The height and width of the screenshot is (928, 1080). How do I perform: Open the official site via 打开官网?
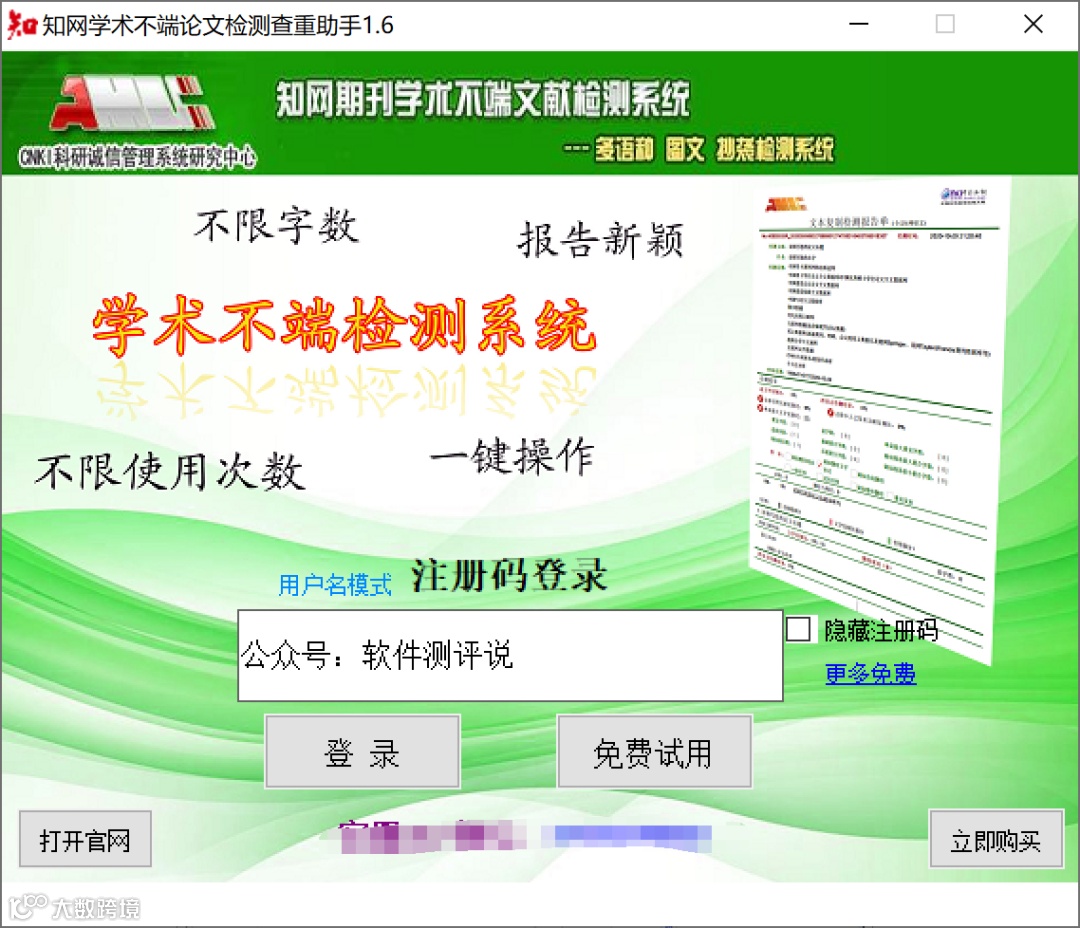tap(85, 839)
